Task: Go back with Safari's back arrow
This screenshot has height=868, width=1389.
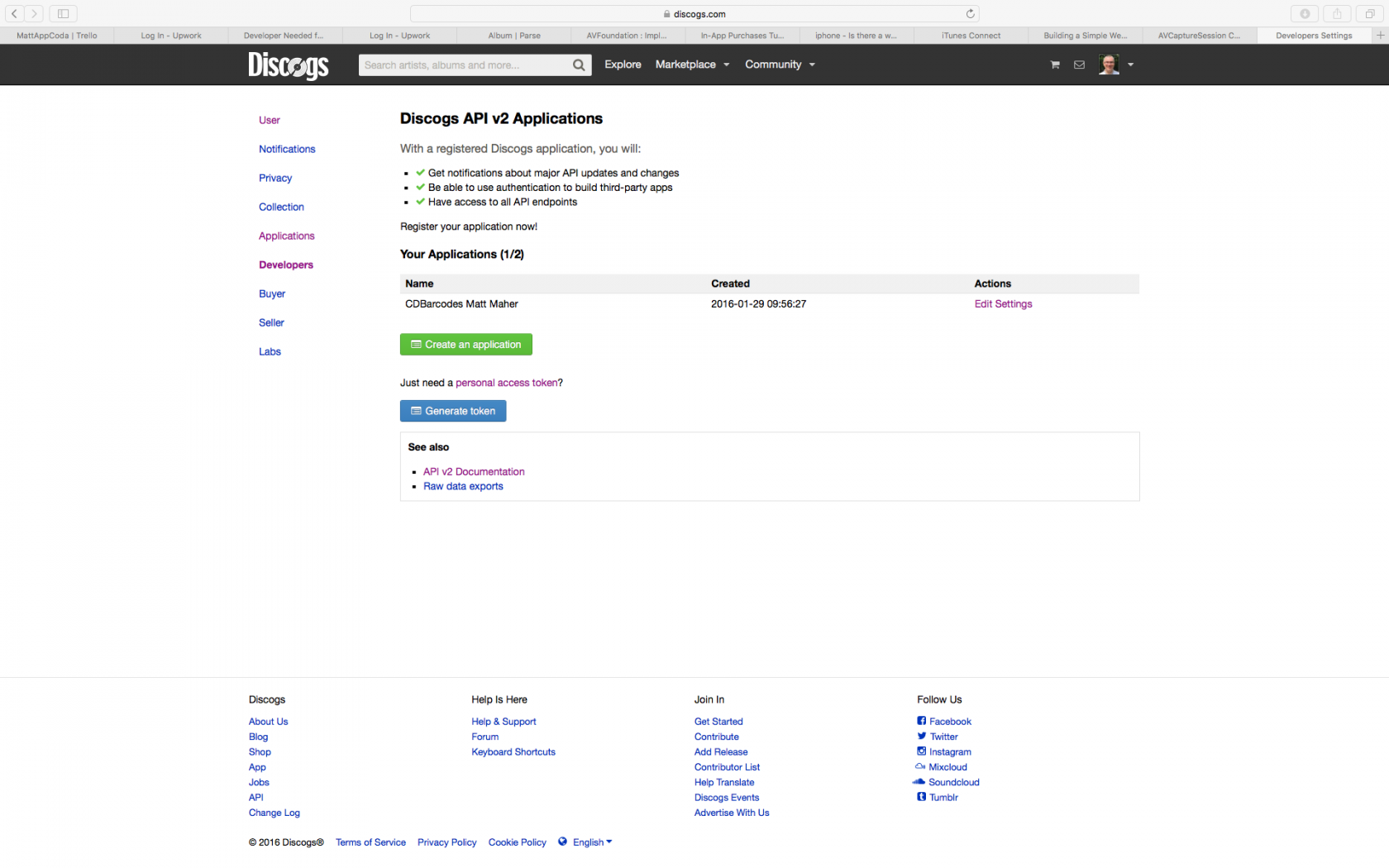Action: point(14,13)
